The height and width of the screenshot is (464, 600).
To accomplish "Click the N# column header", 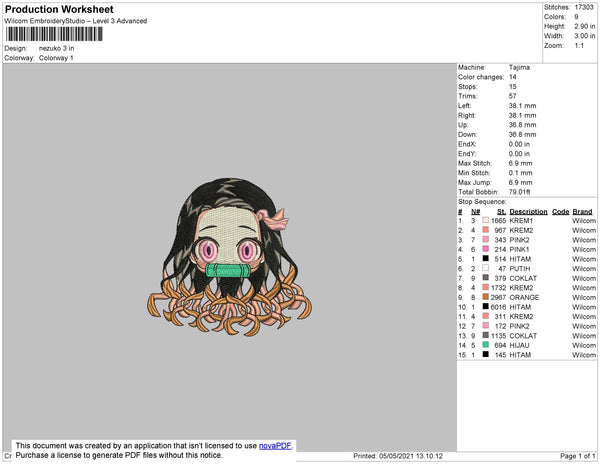I will 476,212.
